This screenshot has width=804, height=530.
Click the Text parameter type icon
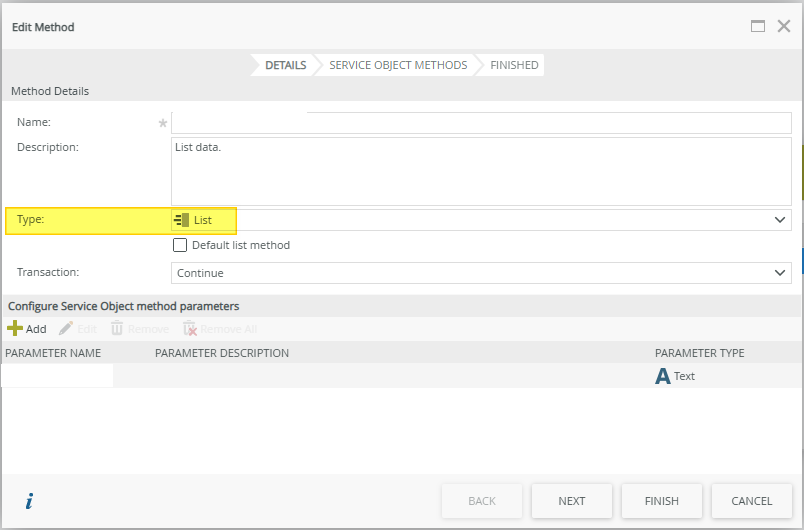pos(662,376)
